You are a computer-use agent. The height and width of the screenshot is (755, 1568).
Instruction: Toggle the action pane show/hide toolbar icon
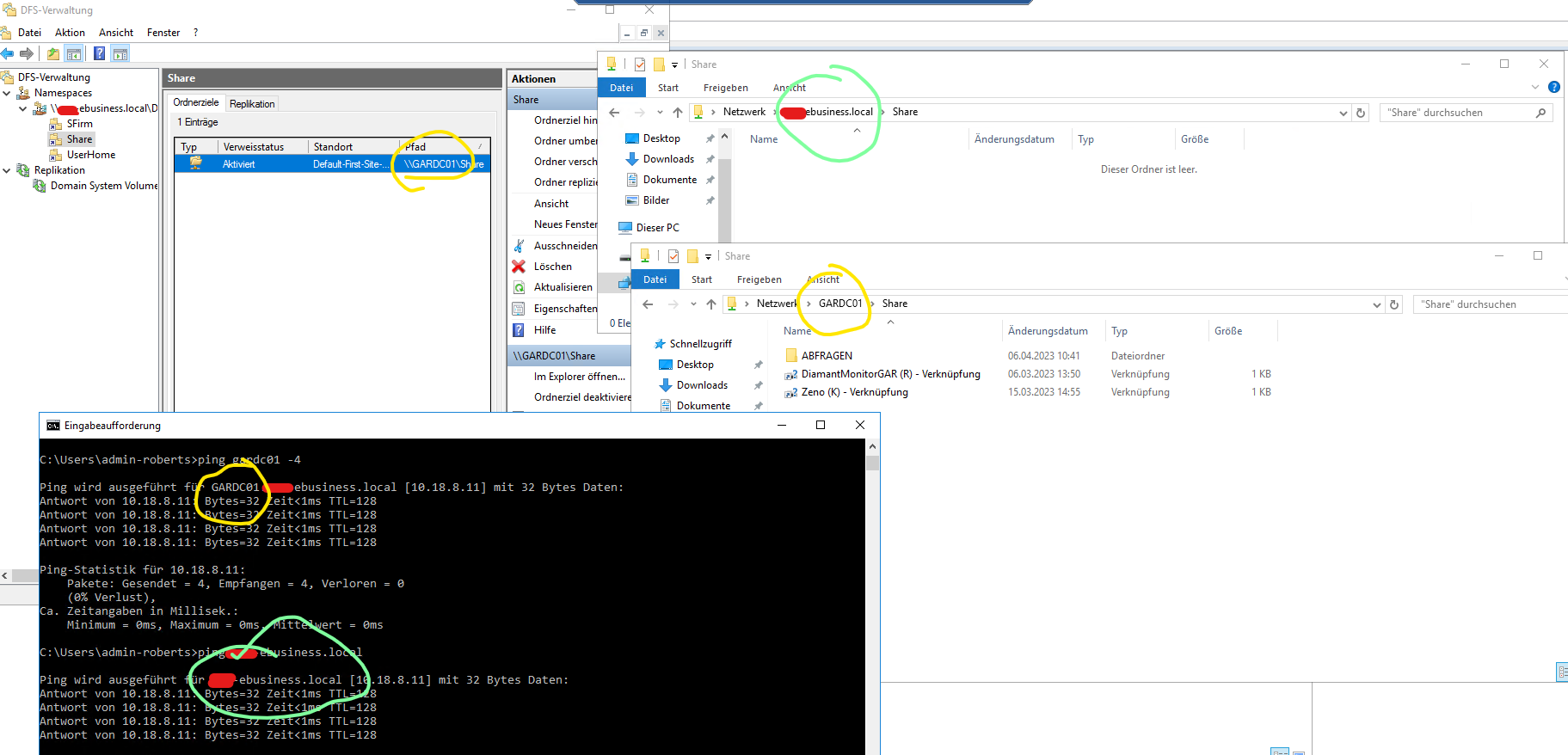pyautogui.click(x=120, y=54)
